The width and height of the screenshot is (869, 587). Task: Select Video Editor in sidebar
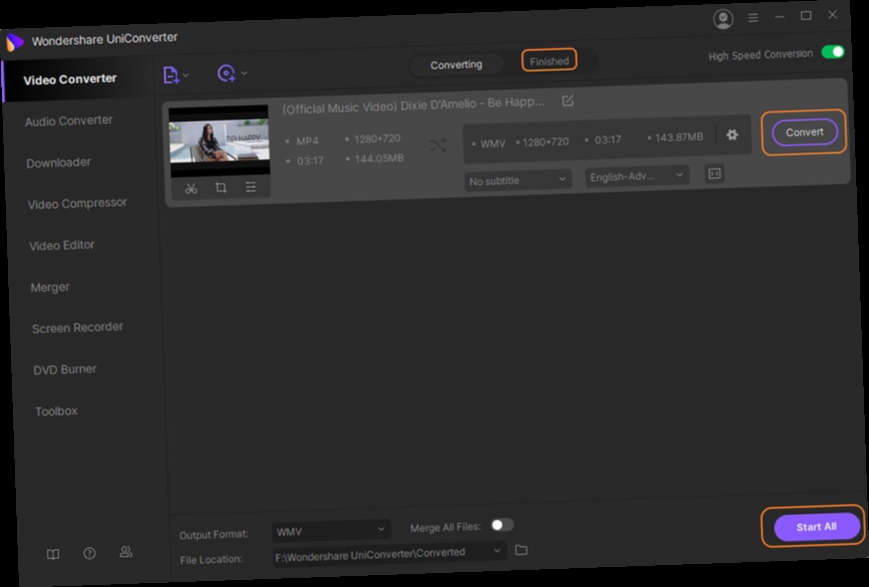62,245
